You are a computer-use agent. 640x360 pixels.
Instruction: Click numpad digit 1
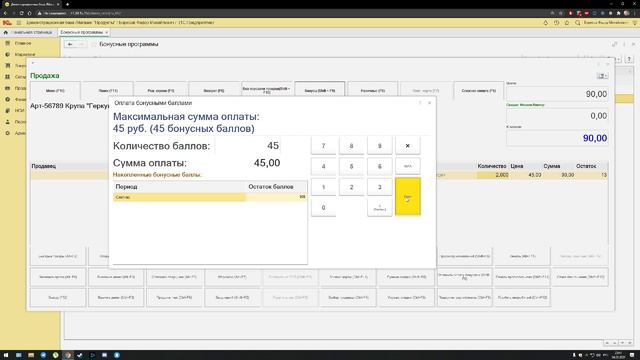click(x=323, y=187)
